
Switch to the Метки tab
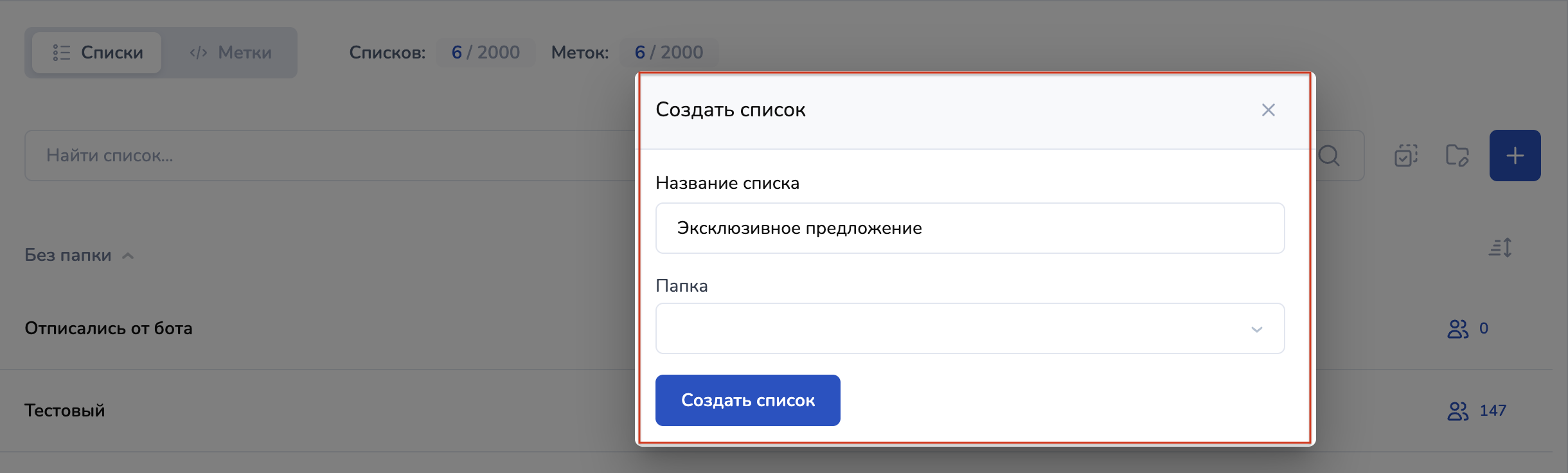point(230,53)
